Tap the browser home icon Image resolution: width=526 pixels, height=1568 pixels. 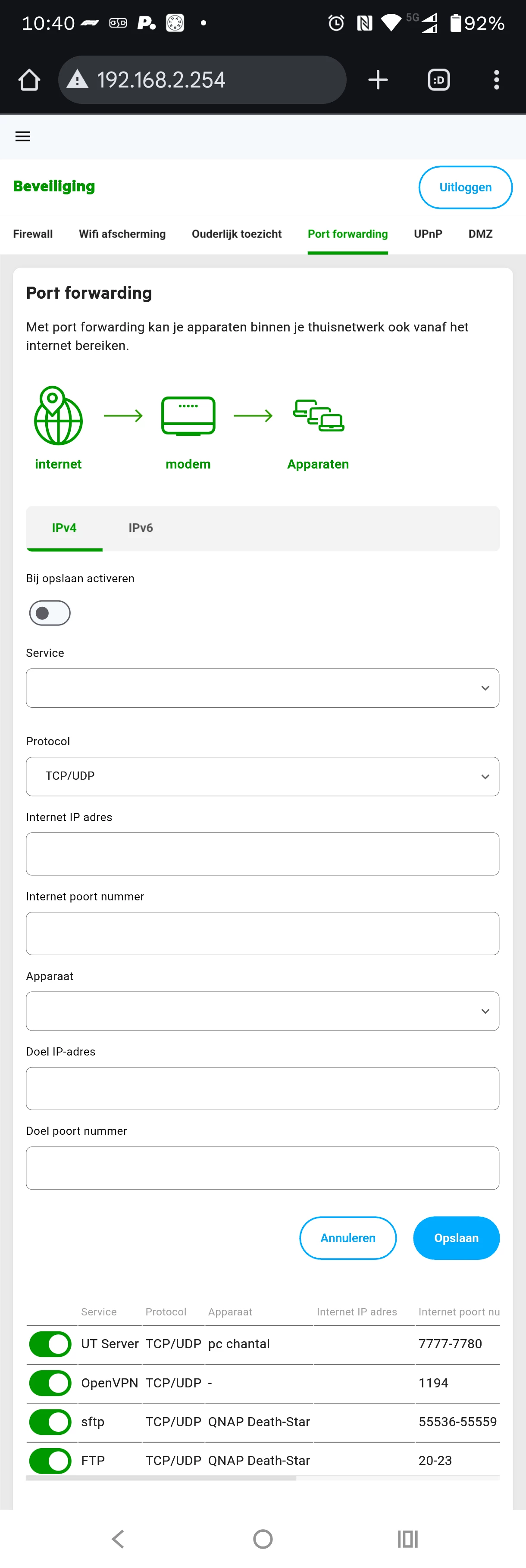tap(28, 80)
